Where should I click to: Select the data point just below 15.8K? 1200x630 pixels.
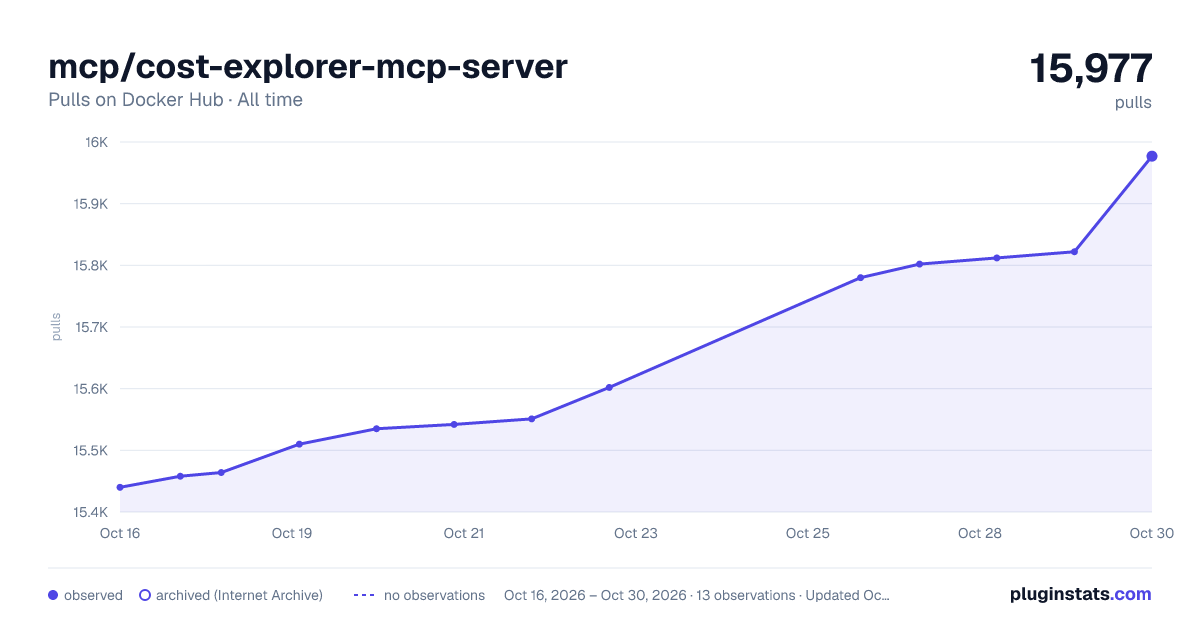861,278
